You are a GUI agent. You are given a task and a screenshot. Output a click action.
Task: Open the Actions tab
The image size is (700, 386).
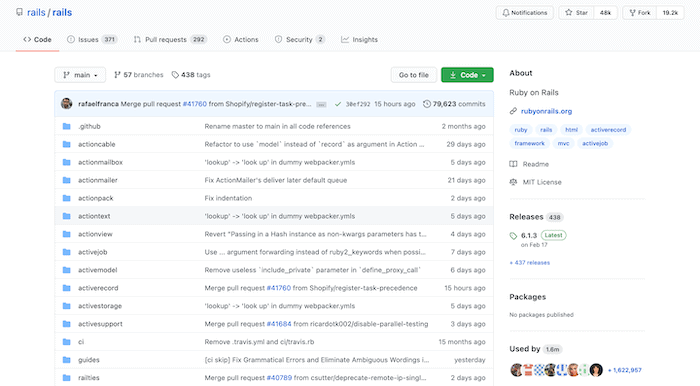point(241,39)
